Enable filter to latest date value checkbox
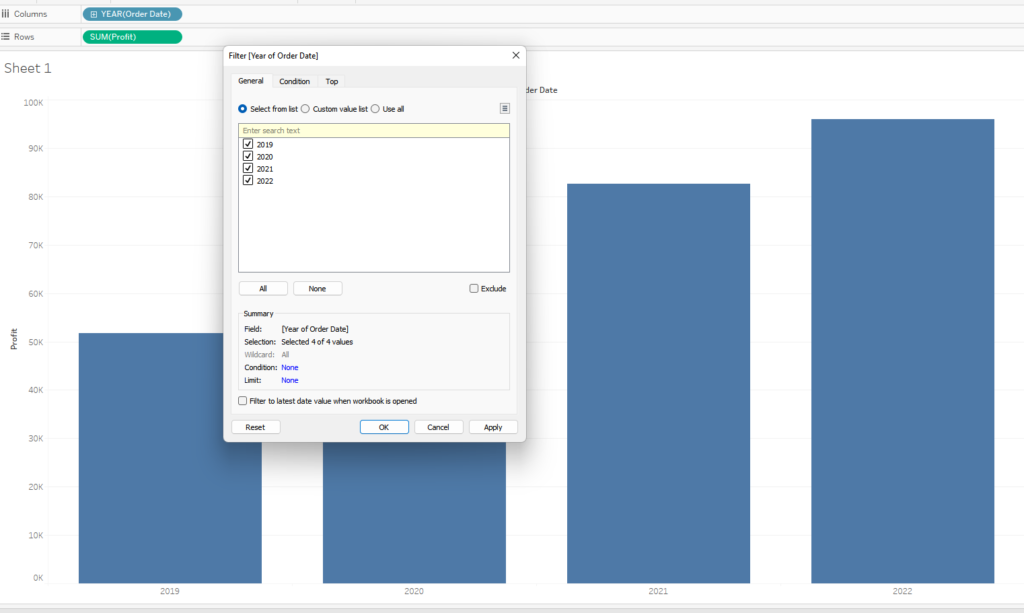The height and width of the screenshot is (613, 1024). point(243,401)
